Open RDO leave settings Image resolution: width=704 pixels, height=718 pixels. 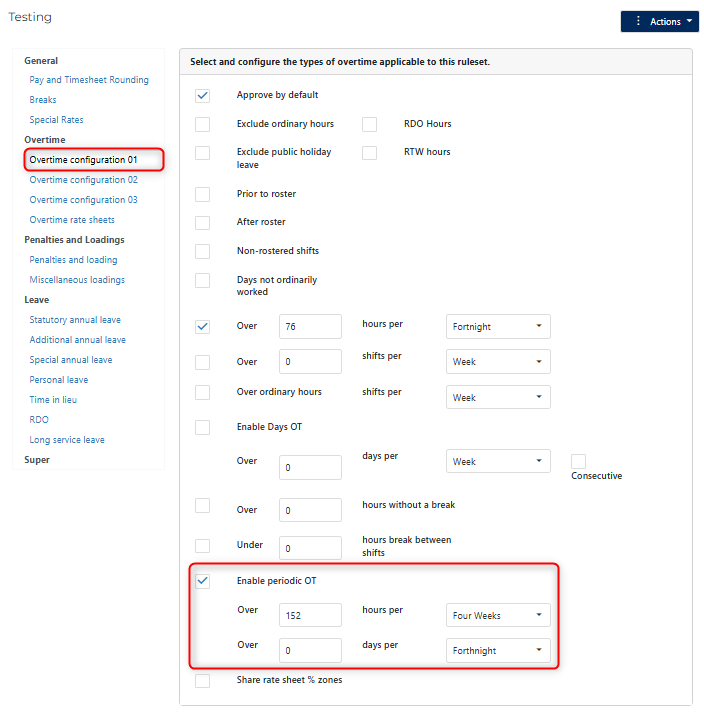pyautogui.click(x=39, y=419)
